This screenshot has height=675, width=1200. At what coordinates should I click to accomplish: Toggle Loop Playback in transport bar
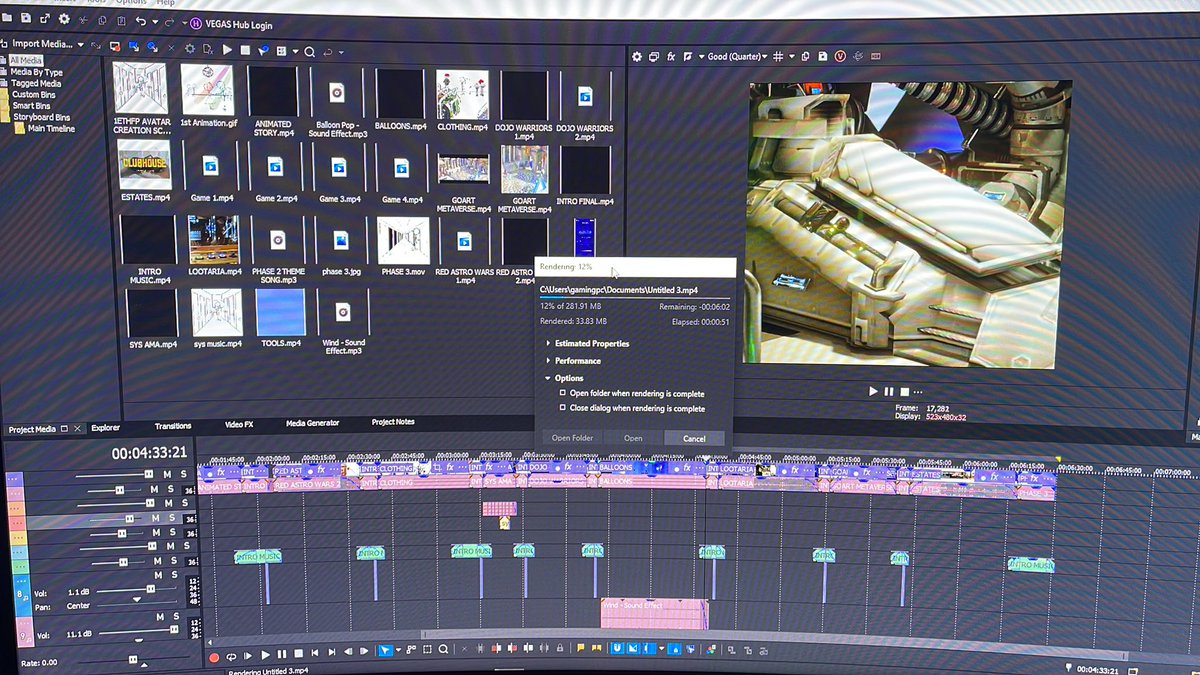click(x=231, y=656)
